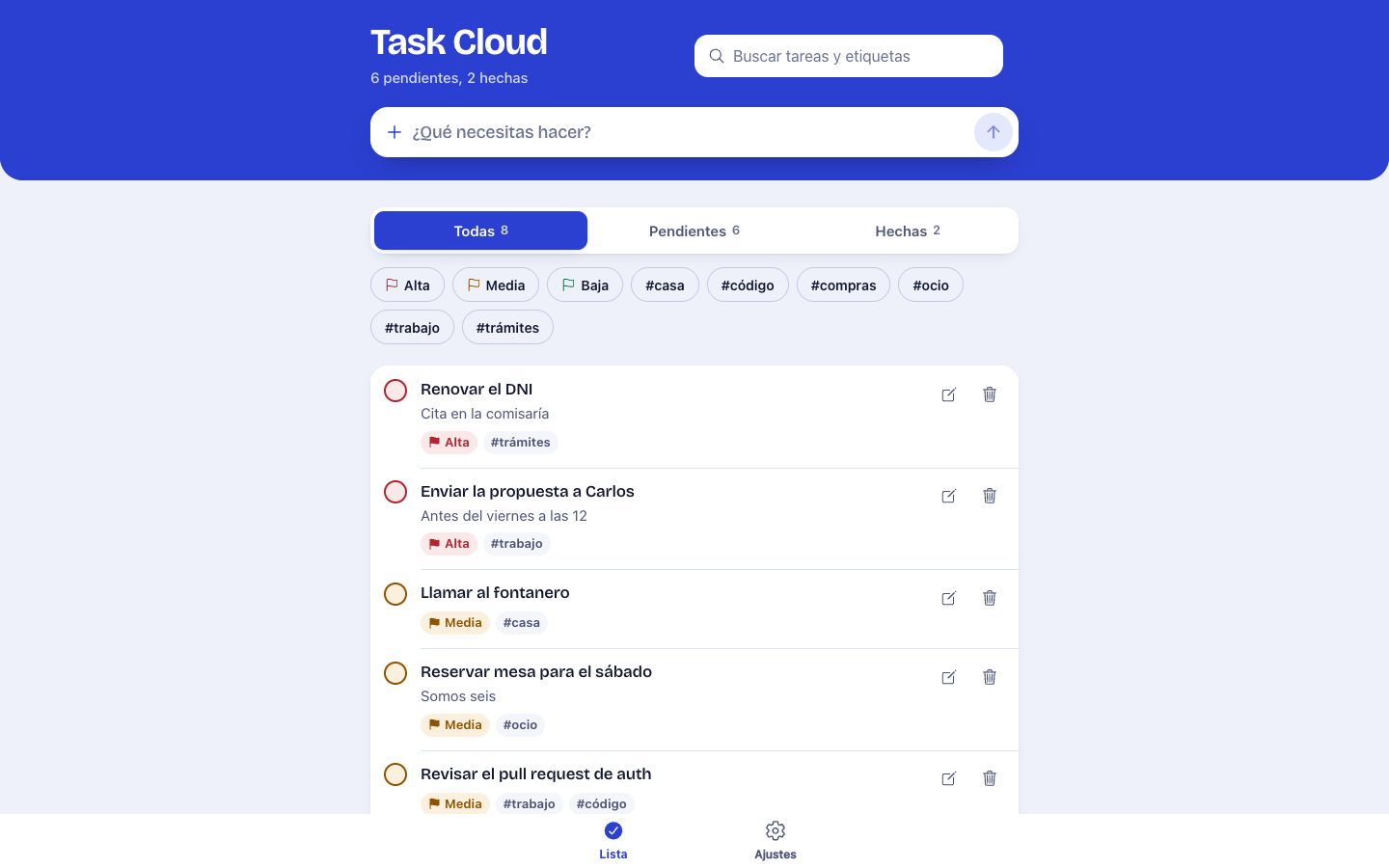1389x868 pixels.
Task: Click the Task Cloud title
Action: pos(459,41)
